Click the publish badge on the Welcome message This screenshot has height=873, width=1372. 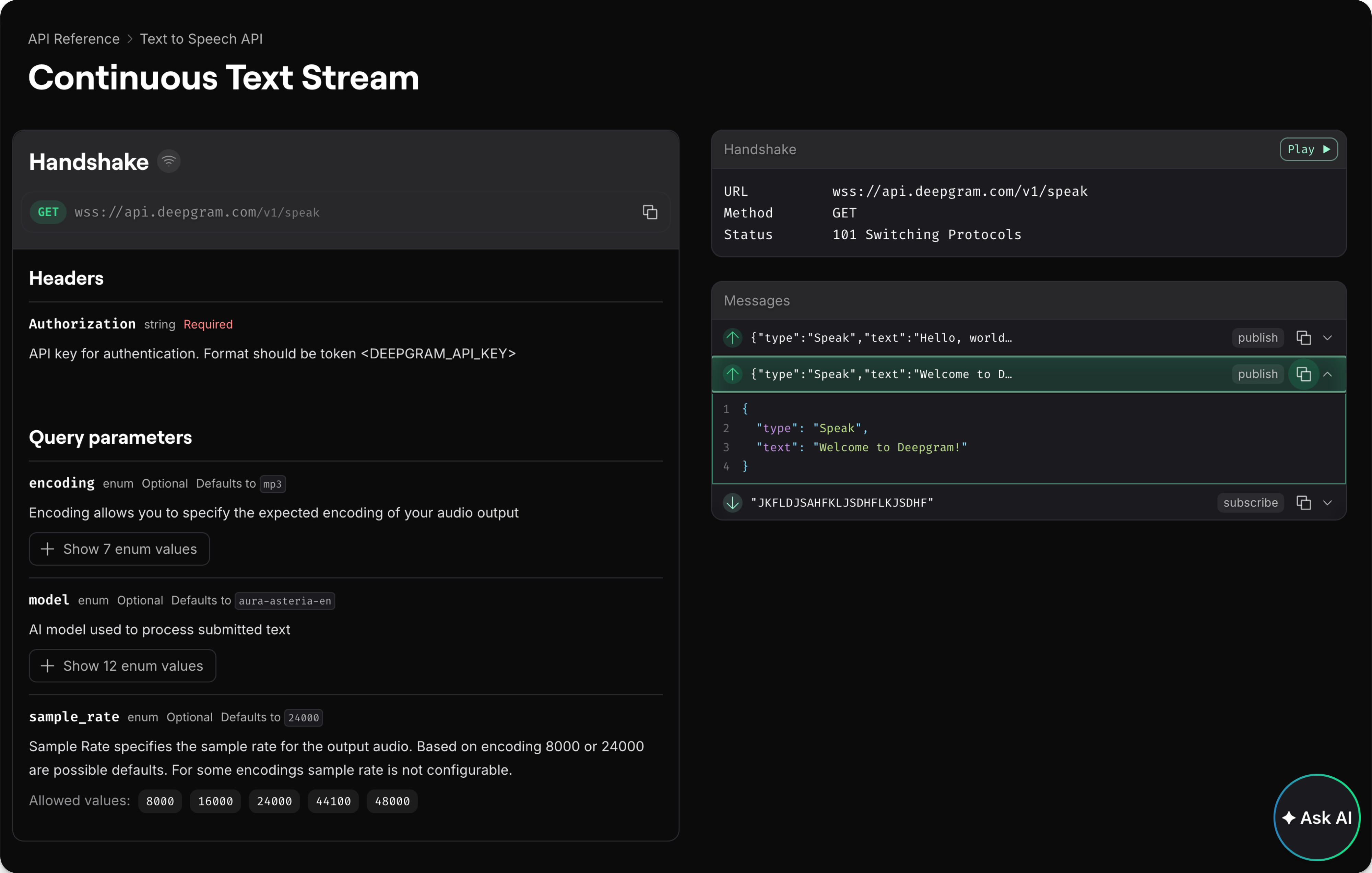(1257, 374)
